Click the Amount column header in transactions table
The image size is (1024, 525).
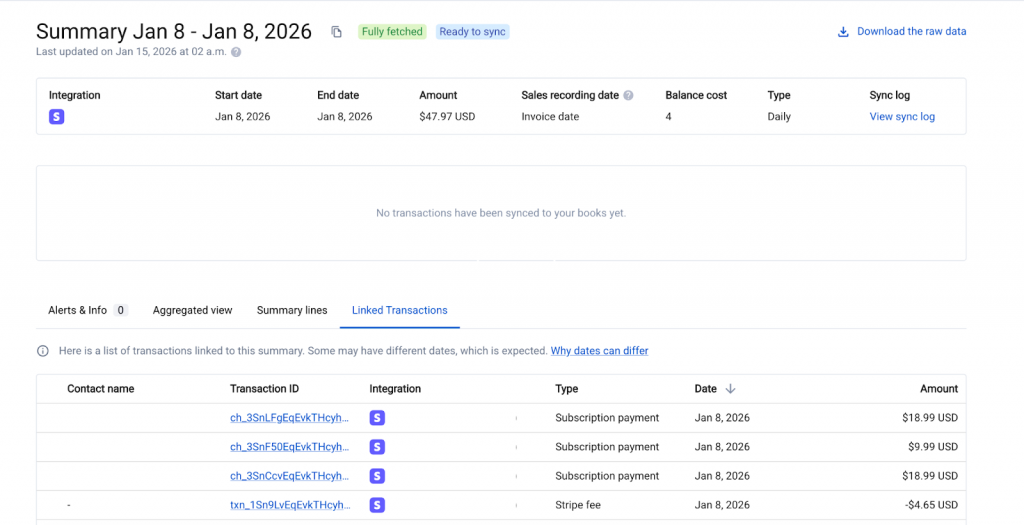click(938, 389)
